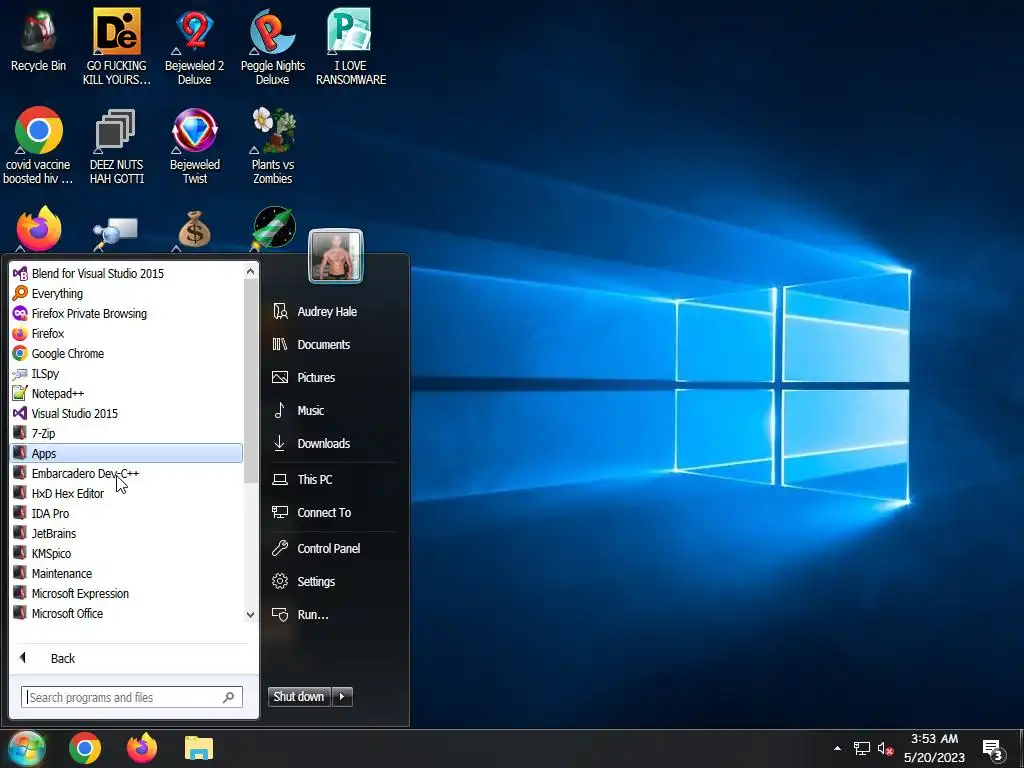Open Firefox from the taskbar
The height and width of the screenshot is (768, 1024).
(x=142, y=748)
